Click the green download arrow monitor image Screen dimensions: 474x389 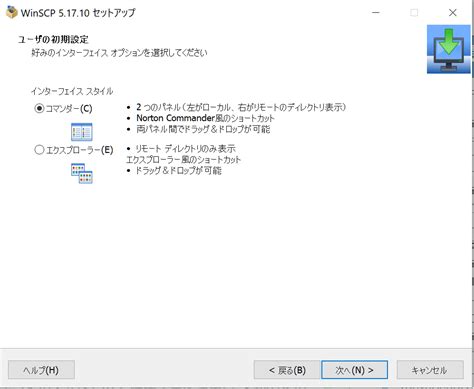(449, 49)
